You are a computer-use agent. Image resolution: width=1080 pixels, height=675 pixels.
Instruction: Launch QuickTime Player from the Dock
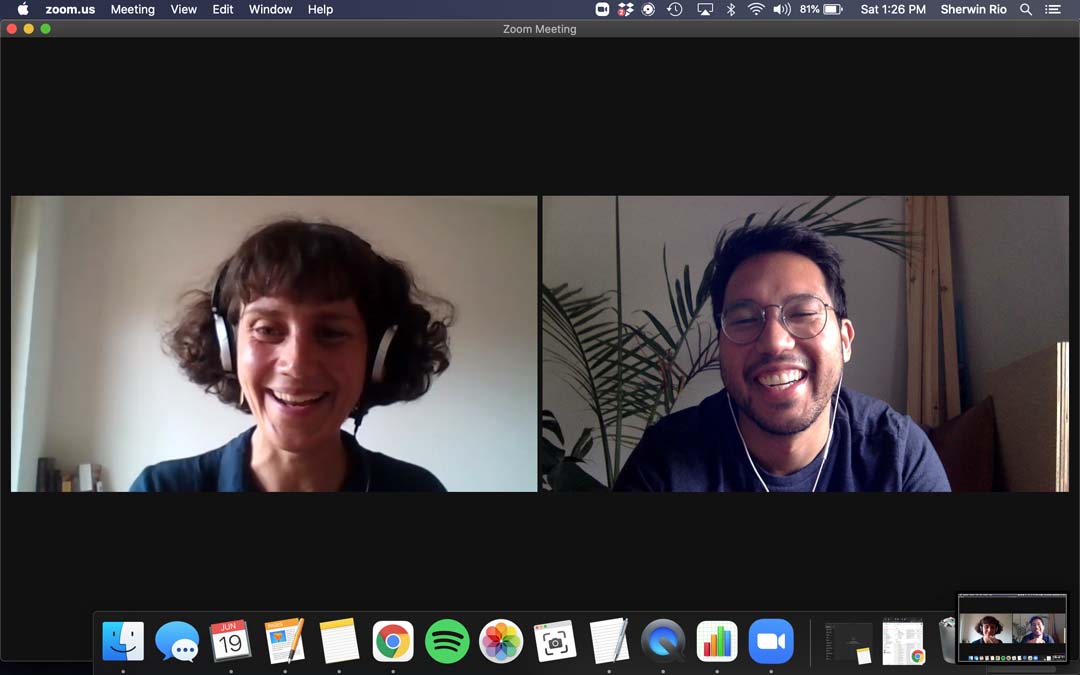click(x=663, y=641)
